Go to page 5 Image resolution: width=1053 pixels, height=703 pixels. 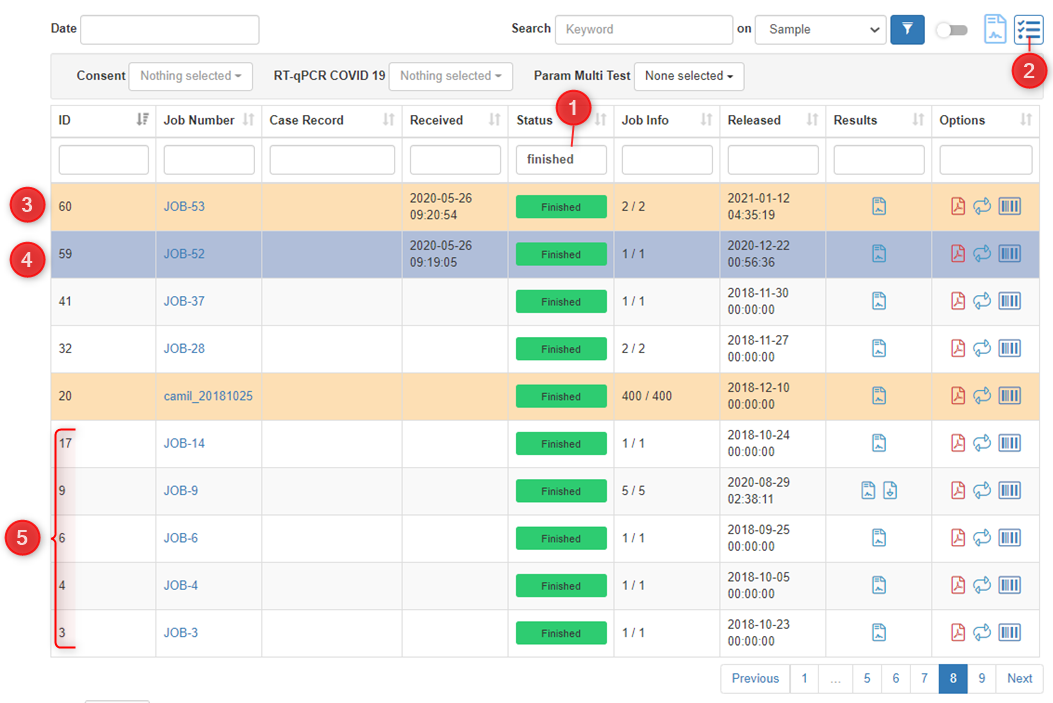click(x=867, y=678)
